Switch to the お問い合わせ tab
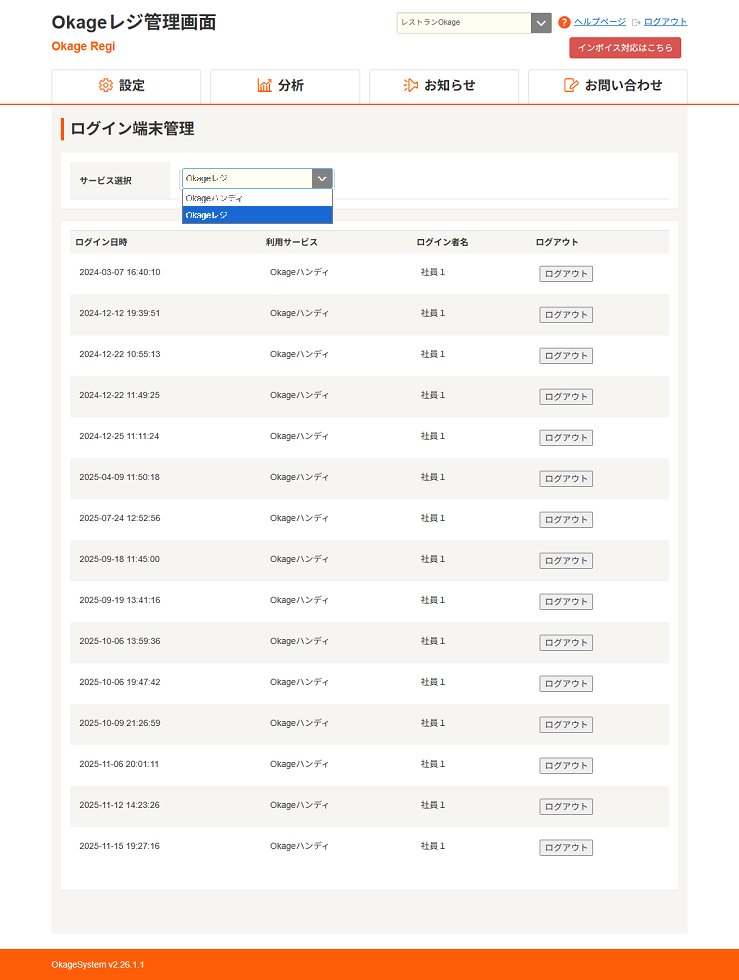Screen dimensions: 739x980 [622, 86]
